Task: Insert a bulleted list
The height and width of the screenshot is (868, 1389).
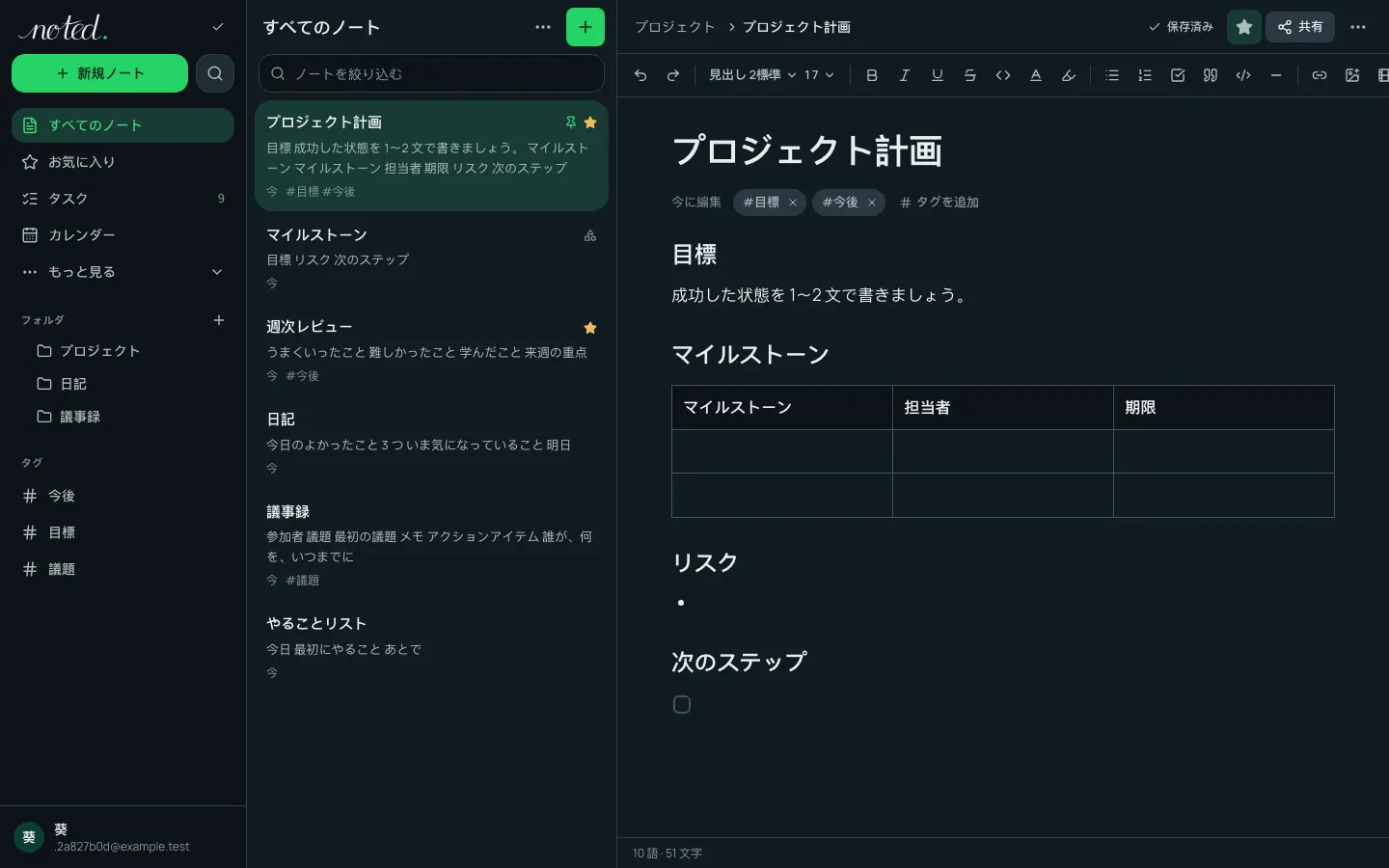Action: tap(1112, 75)
